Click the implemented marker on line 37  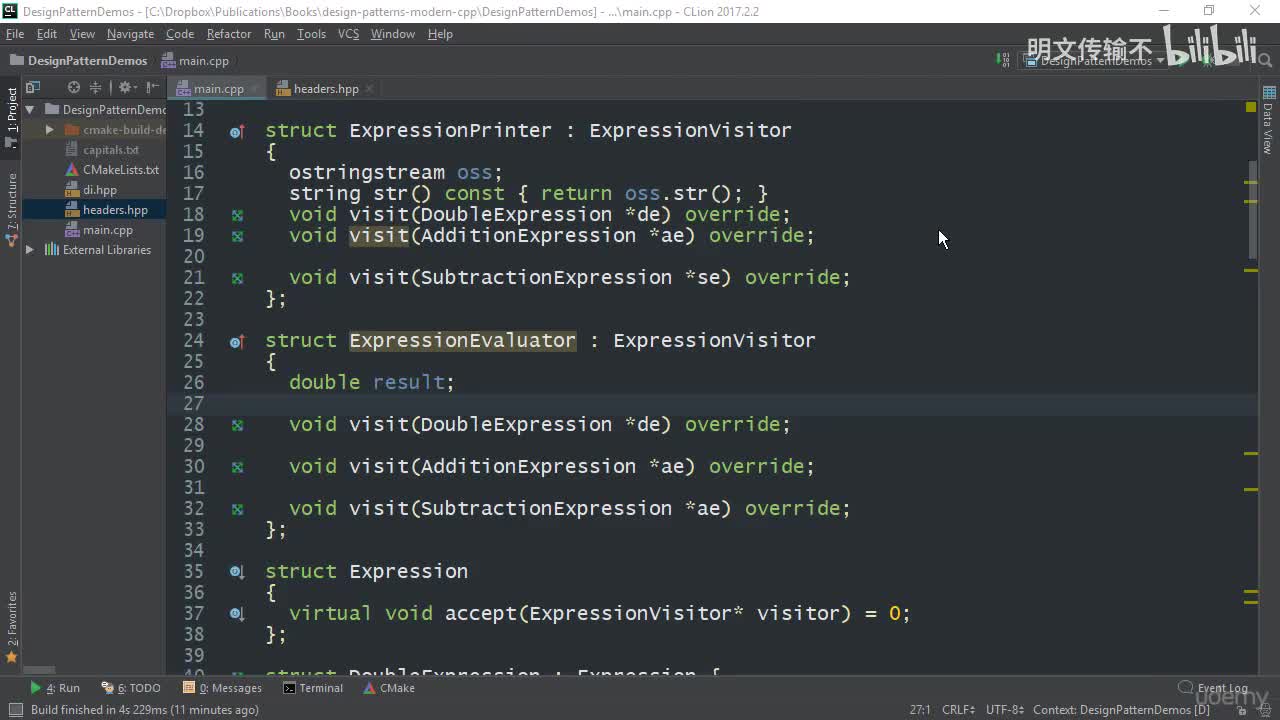pos(237,614)
